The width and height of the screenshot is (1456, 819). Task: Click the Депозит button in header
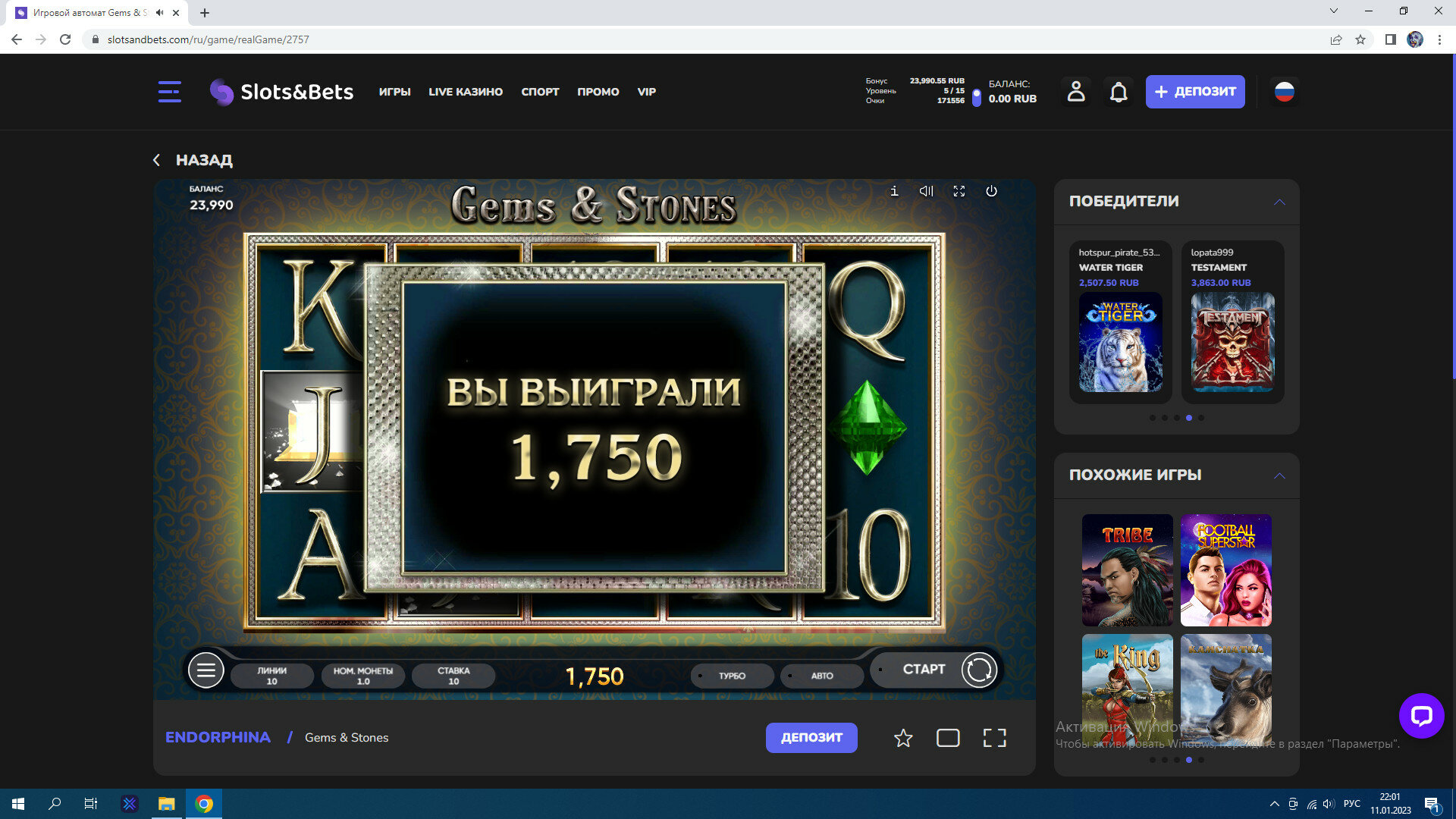1195,92
